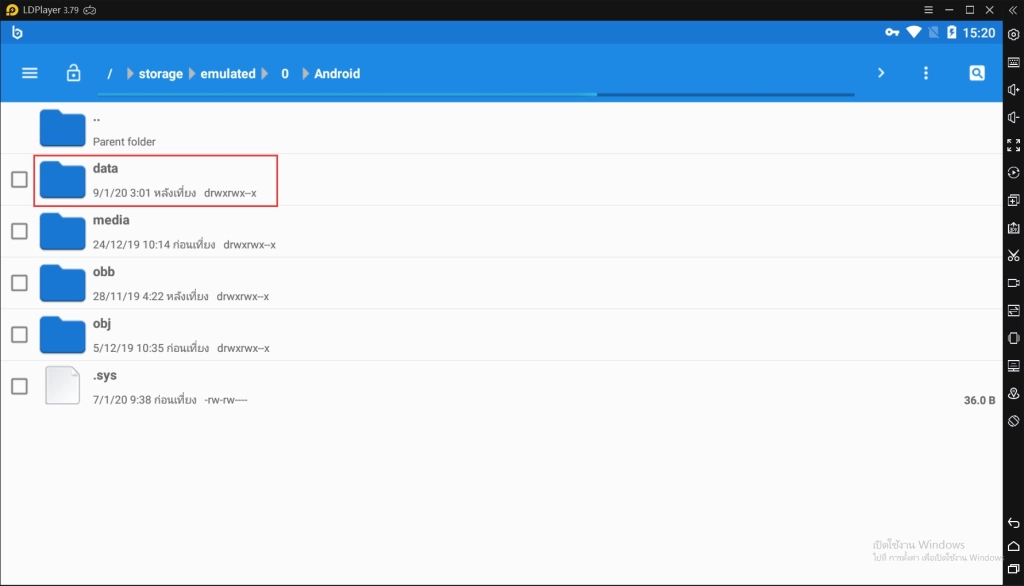The height and width of the screenshot is (586, 1024).
Task: Open the operation recorder icon
Action: (1014, 172)
